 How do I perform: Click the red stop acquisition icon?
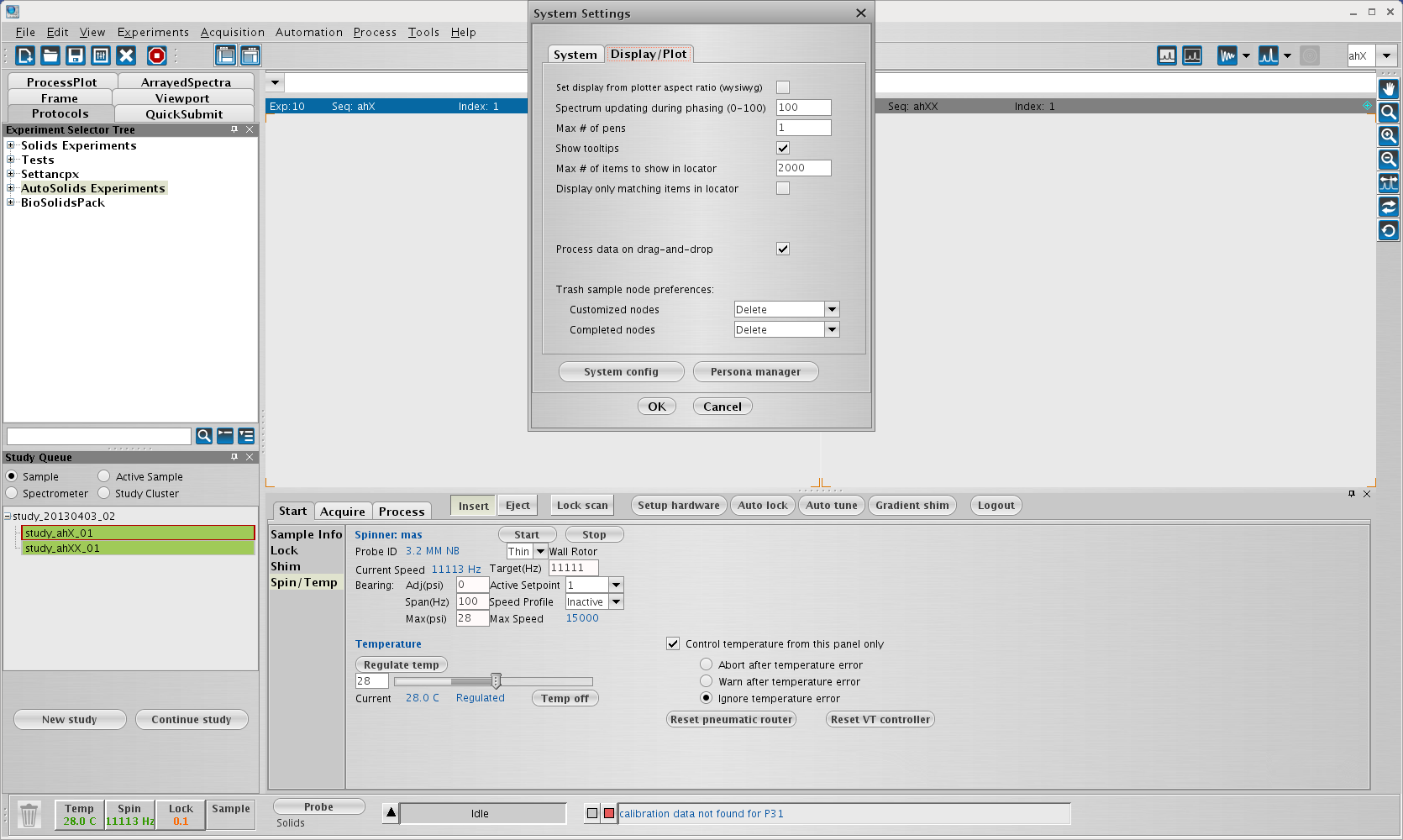[156, 55]
